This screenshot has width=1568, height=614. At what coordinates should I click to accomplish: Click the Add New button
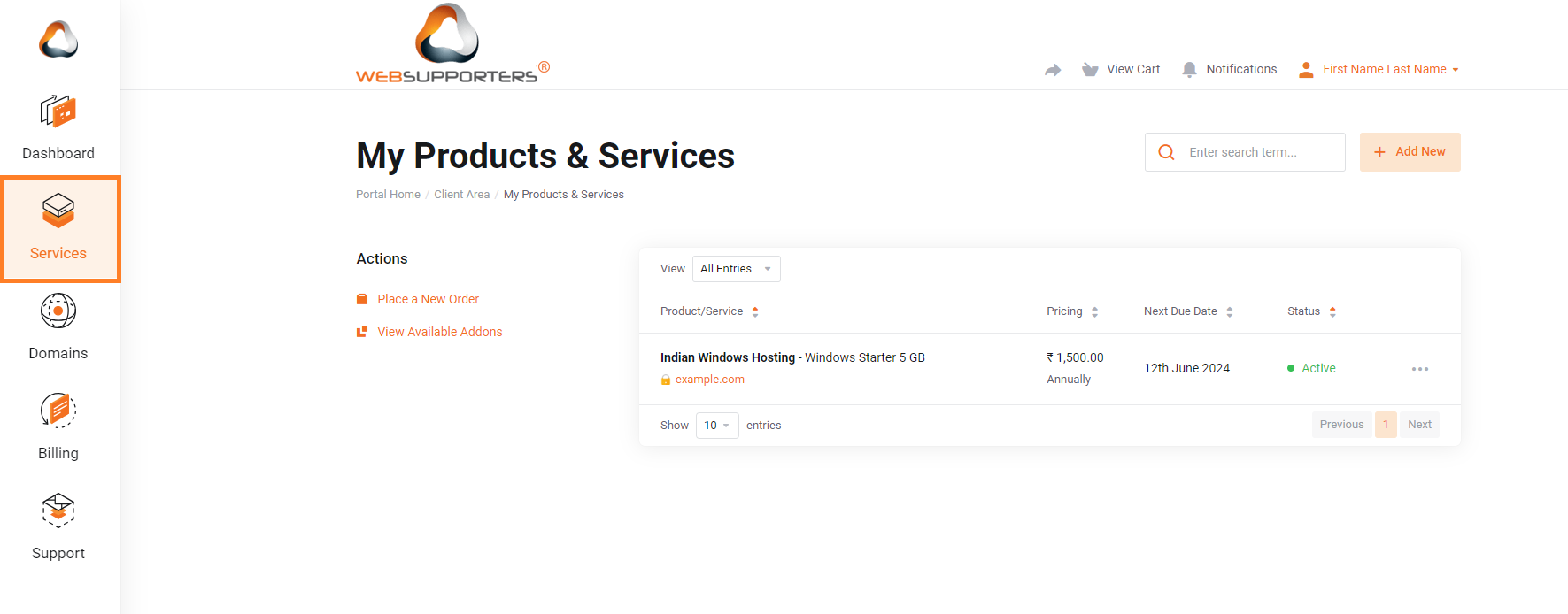[1410, 152]
